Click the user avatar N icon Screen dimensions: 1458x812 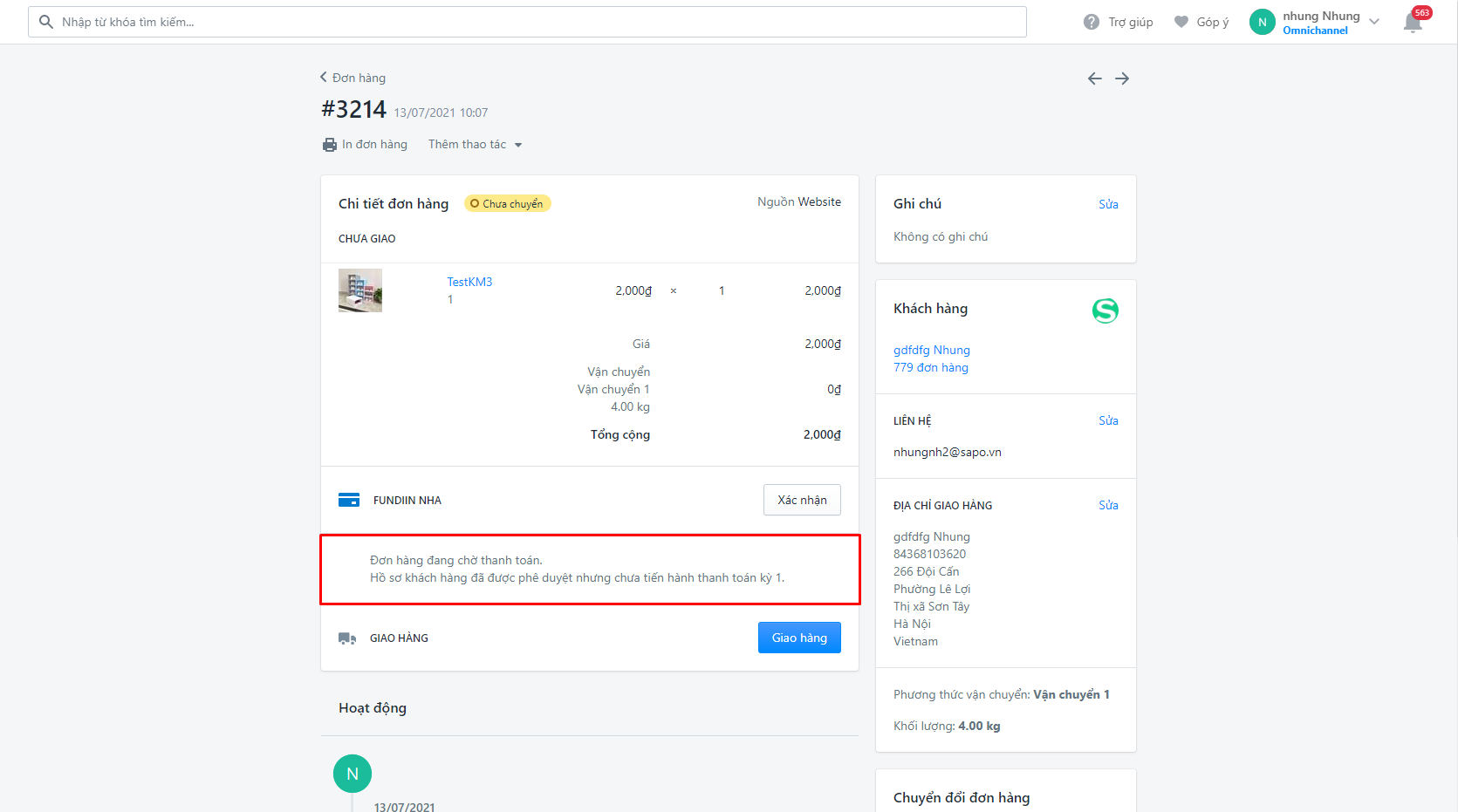coord(1262,22)
